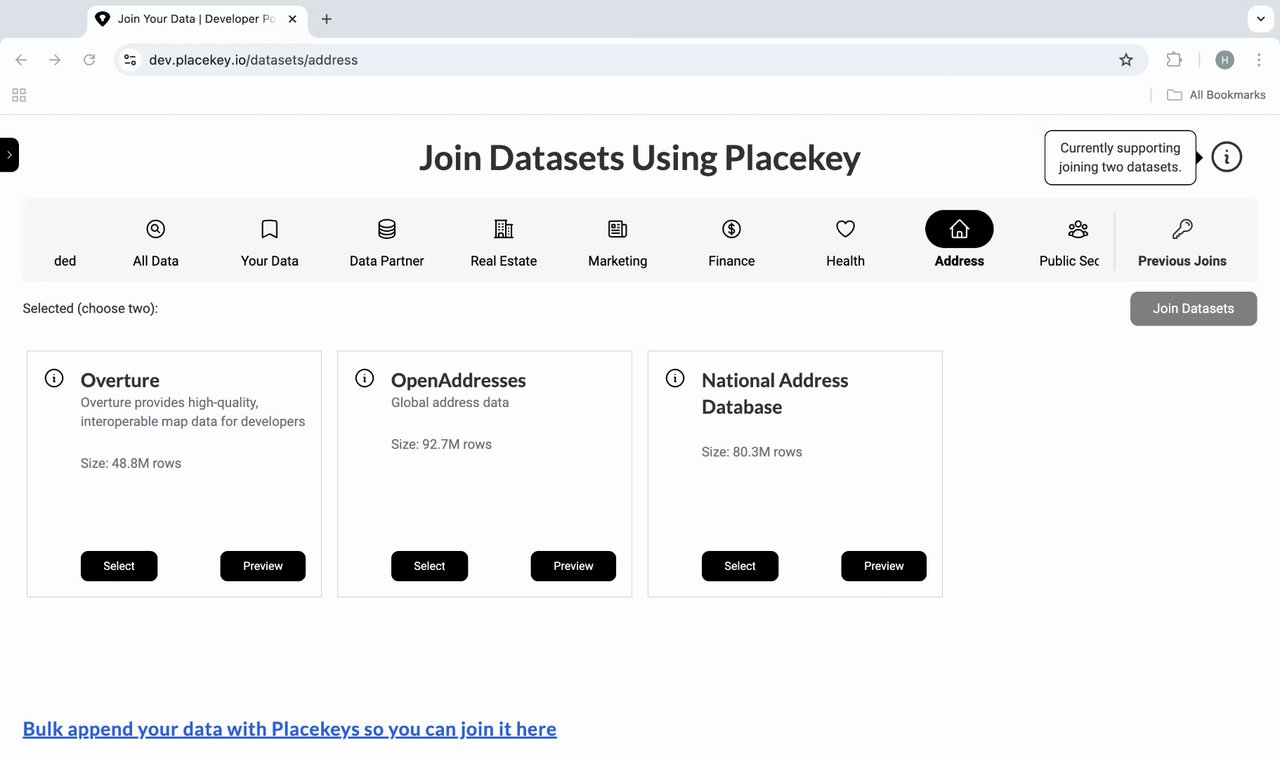This screenshot has height=759, width=1280.
Task: Click the Overture card info icon
Action: (x=54, y=378)
